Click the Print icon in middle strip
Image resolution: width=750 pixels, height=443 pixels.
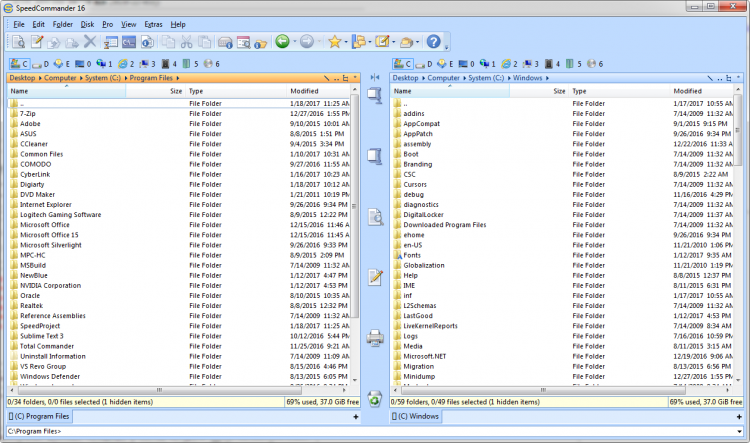375,337
